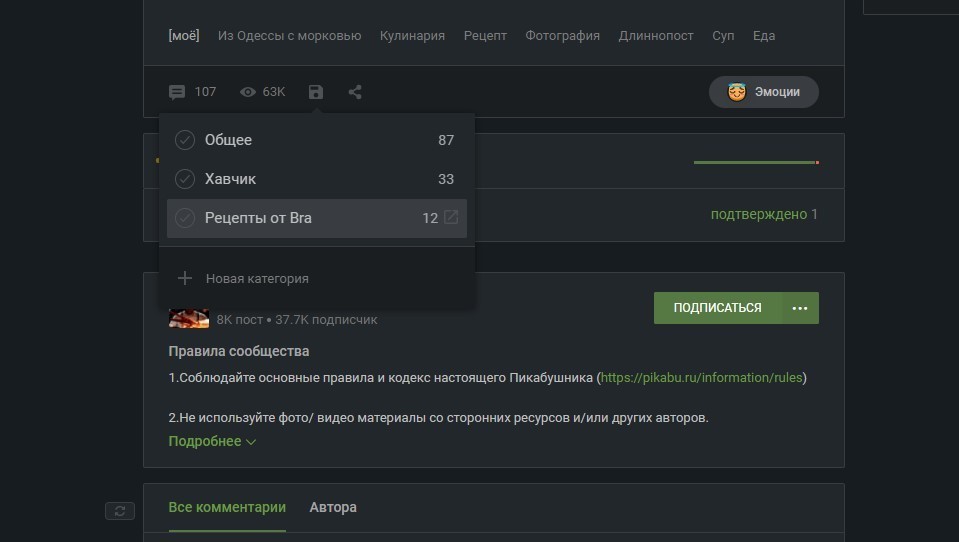Open the Эмоции reactions dropdown
The height and width of the screenshot is (542, 959).
763,92
